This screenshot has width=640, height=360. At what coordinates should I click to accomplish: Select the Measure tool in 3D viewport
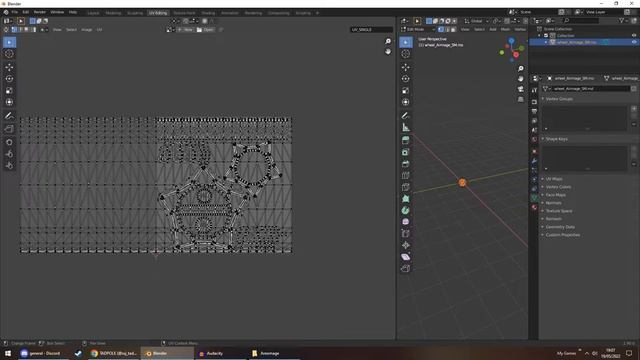coord(406,127)
